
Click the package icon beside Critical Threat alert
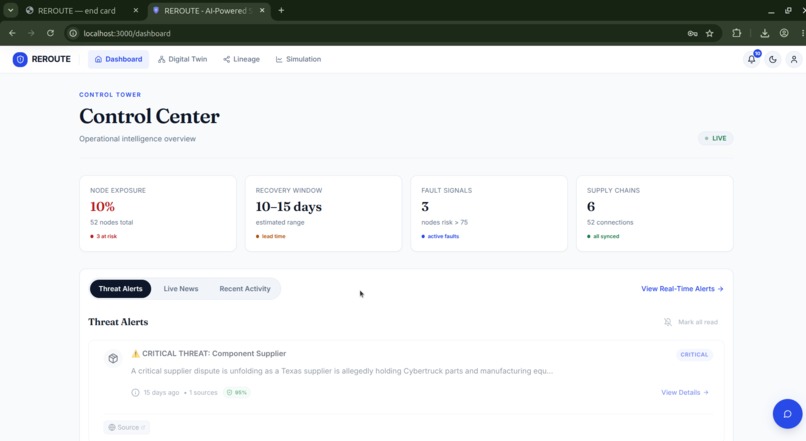(113, 358)
